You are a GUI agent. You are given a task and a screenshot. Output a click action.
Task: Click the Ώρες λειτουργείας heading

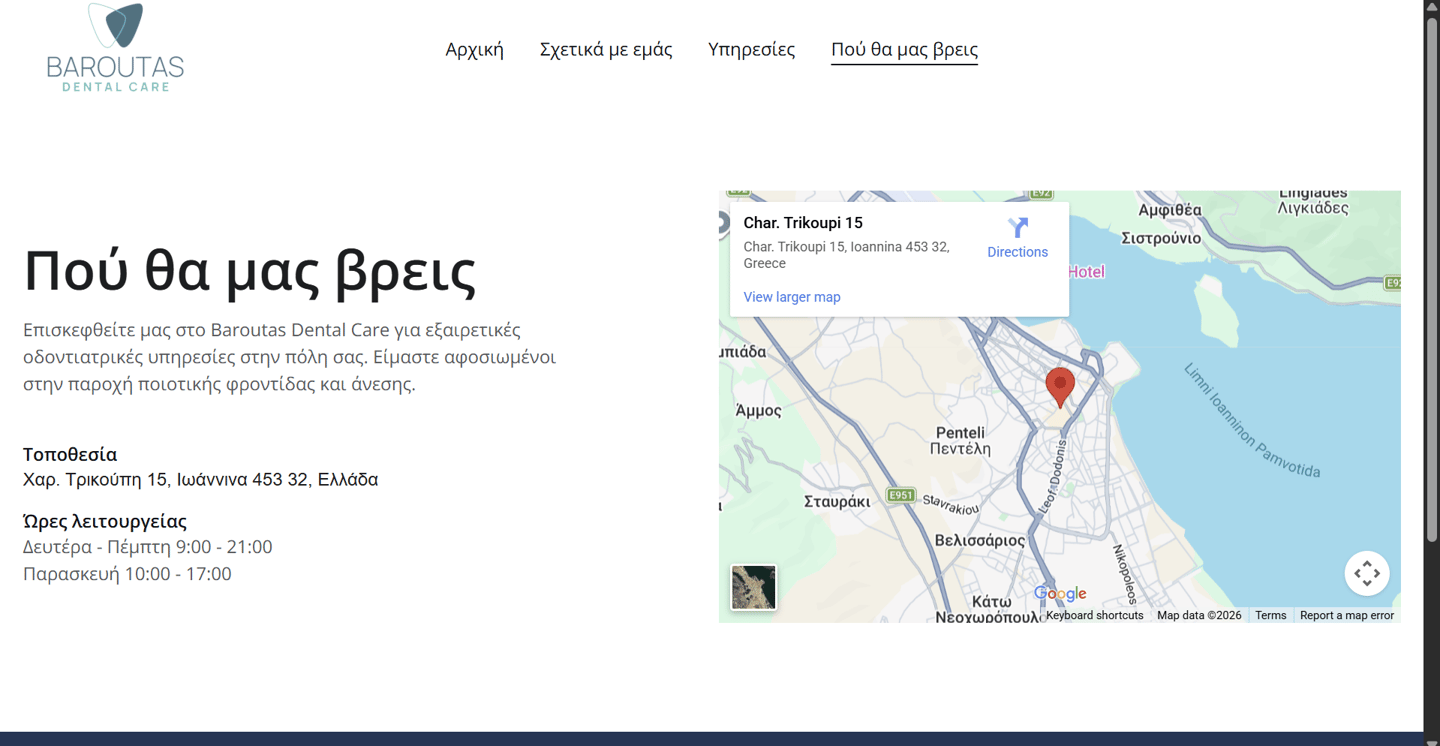[105, 521]
